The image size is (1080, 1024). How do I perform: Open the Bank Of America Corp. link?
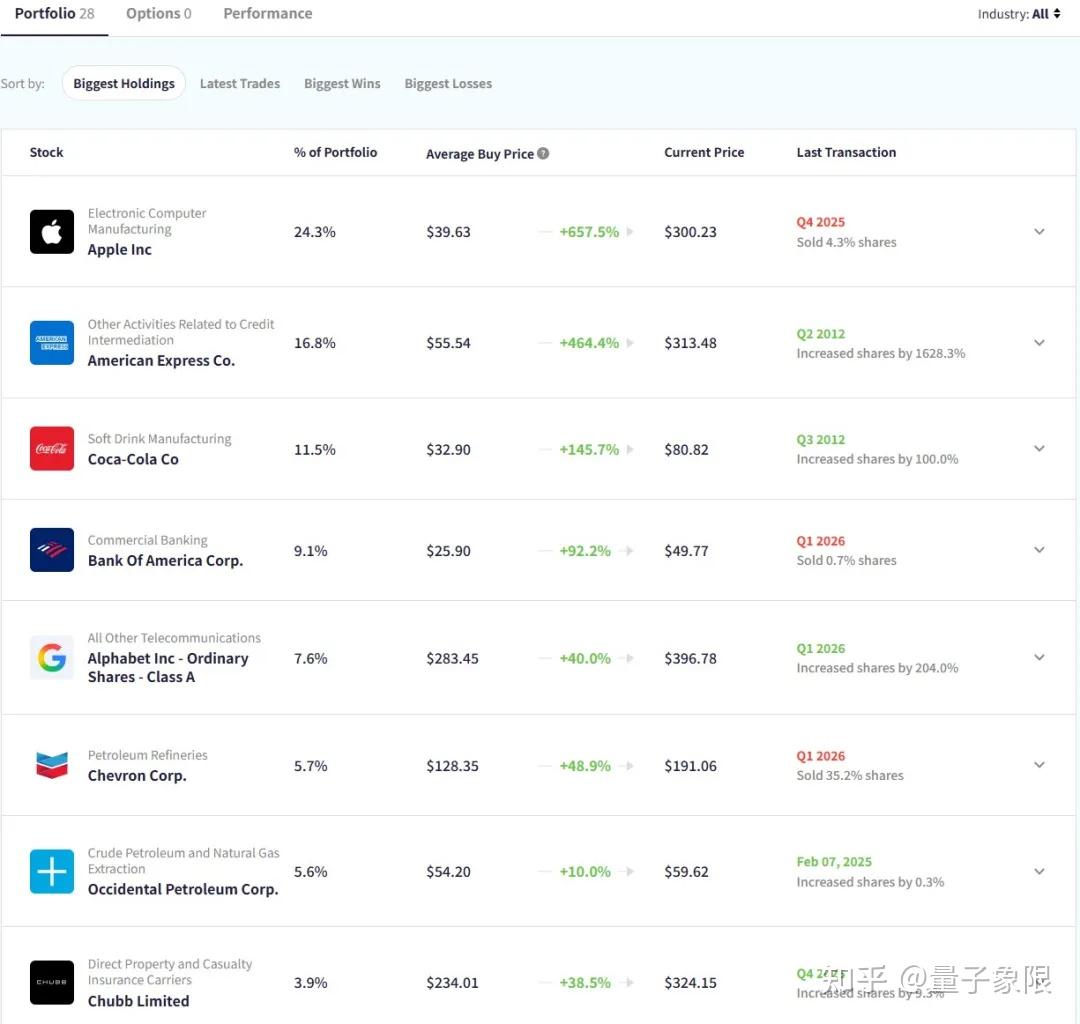click(165, 561)
